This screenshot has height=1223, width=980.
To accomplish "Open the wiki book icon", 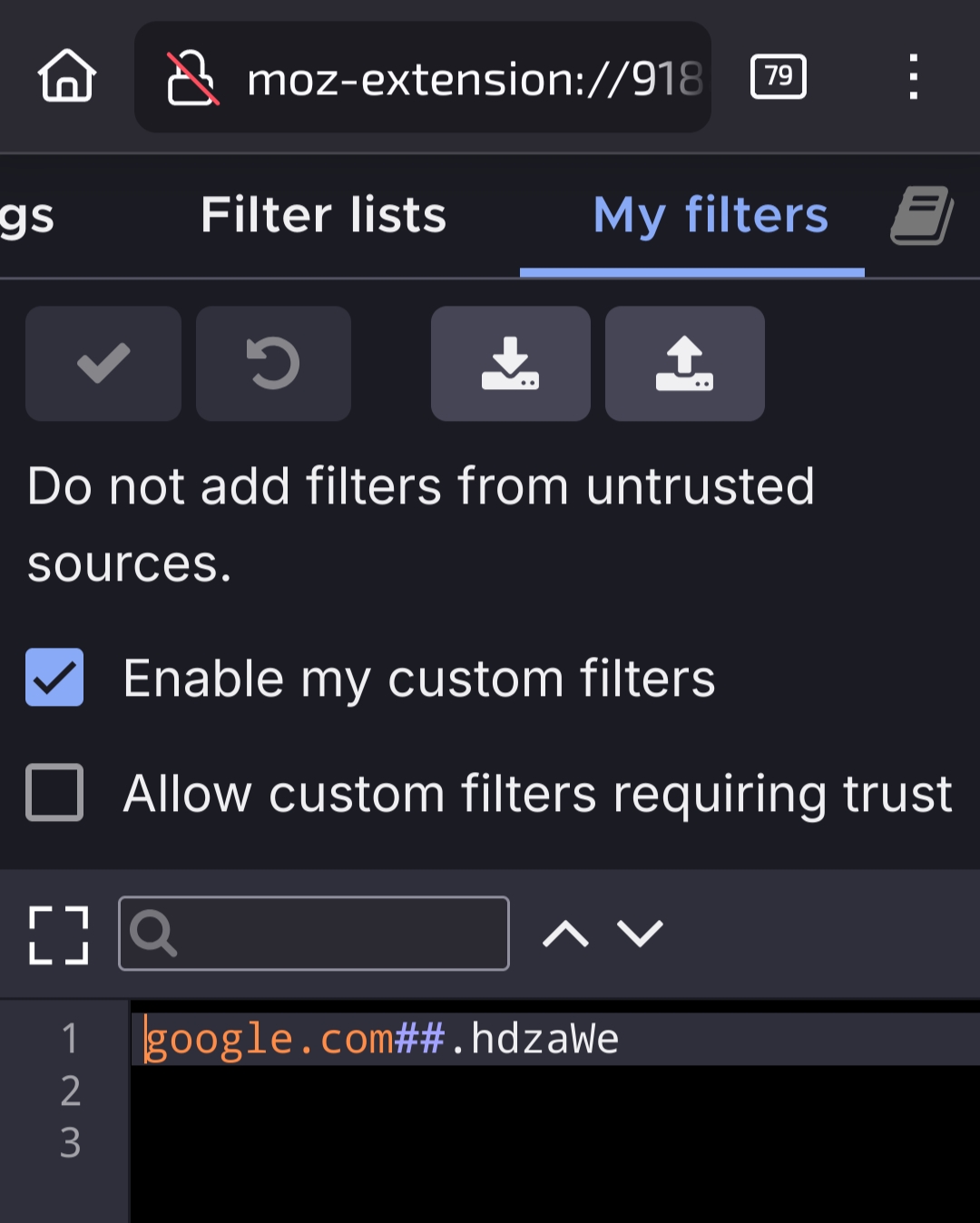I will [922, 216].
